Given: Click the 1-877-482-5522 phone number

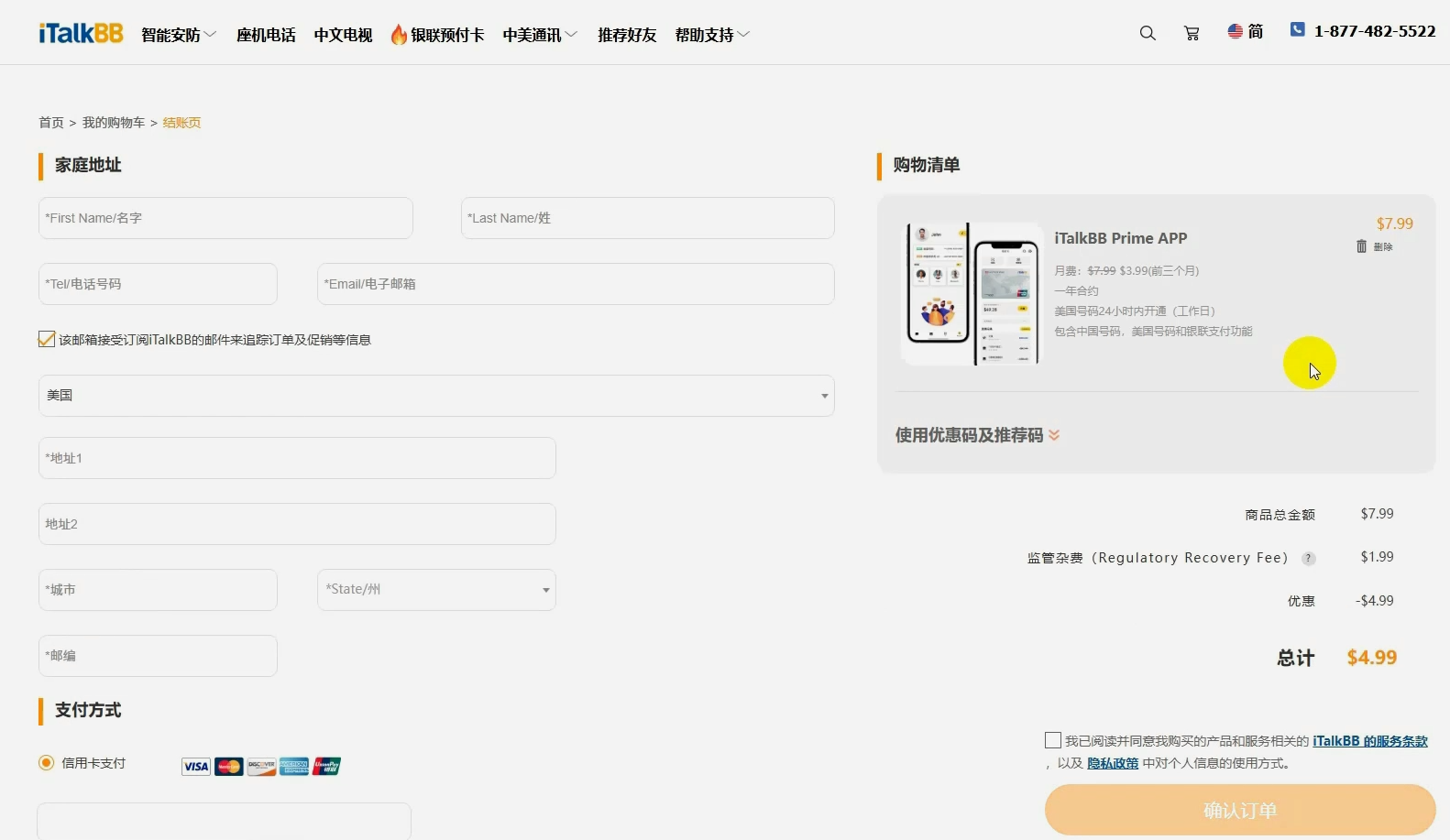Looking at the screenshot, I should pos(1375,31).
